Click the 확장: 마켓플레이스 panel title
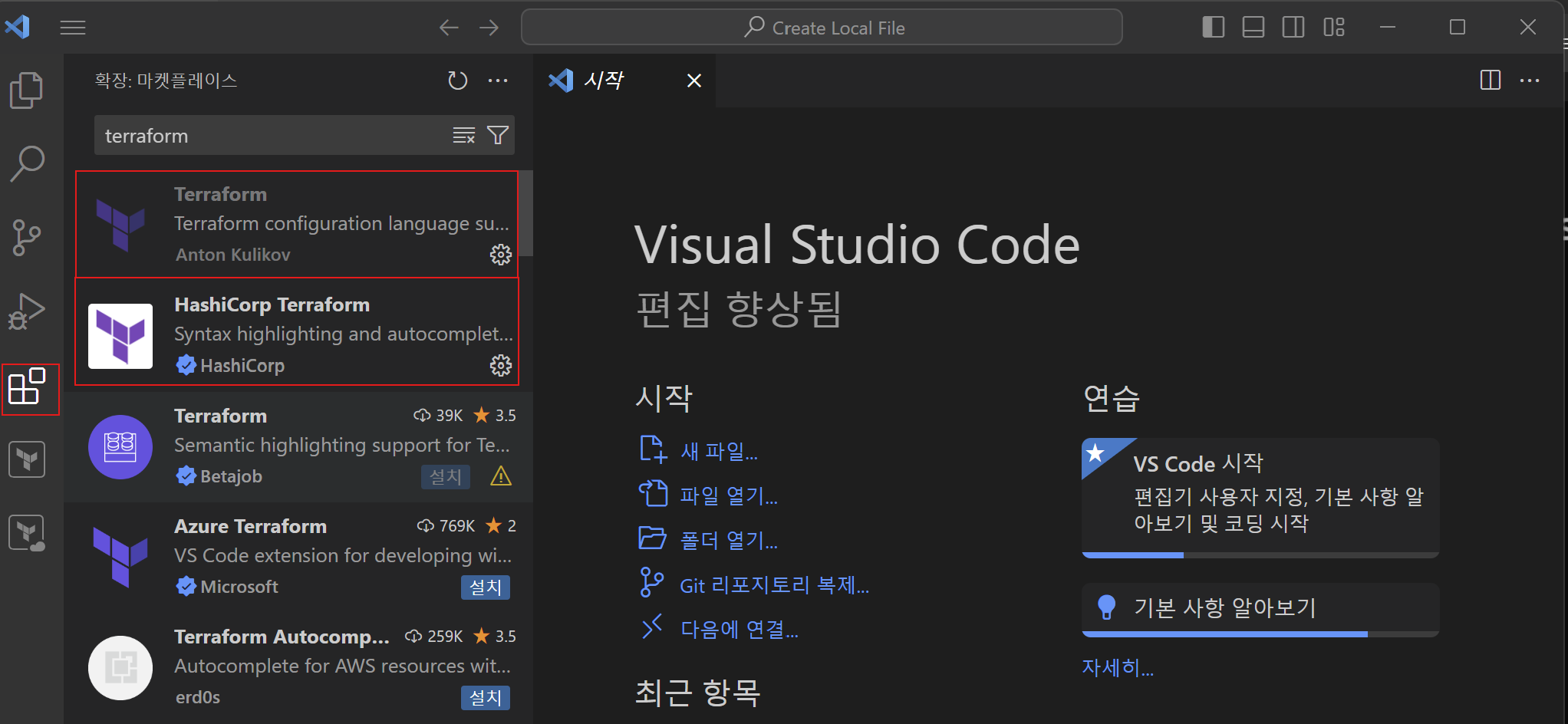 (x=166, y=81)
